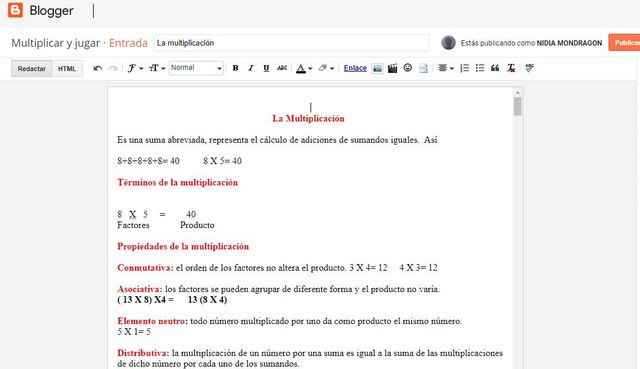This screenshot has height=369, width=640.
Task: Remove formatting from selected text
Action: (511, 68)
